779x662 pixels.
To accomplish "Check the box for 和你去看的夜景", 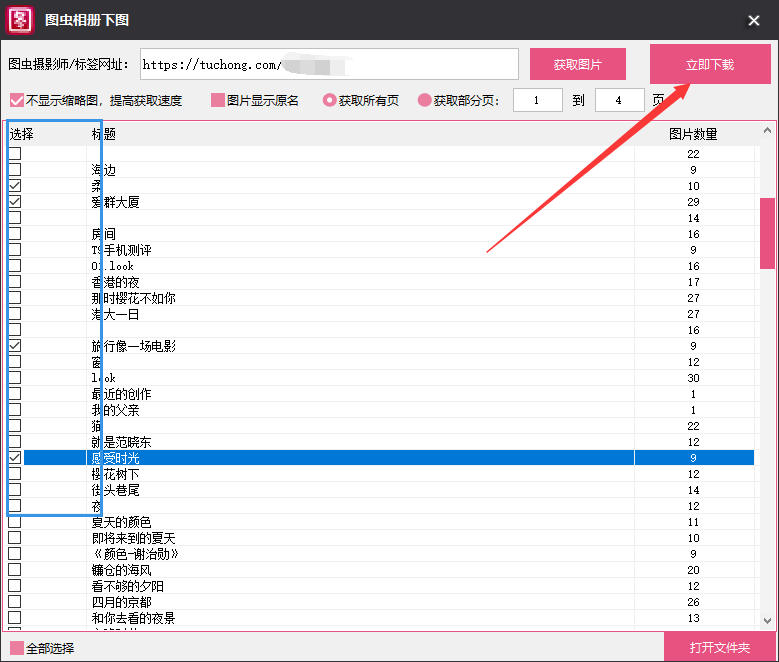I will coord(15,618).
